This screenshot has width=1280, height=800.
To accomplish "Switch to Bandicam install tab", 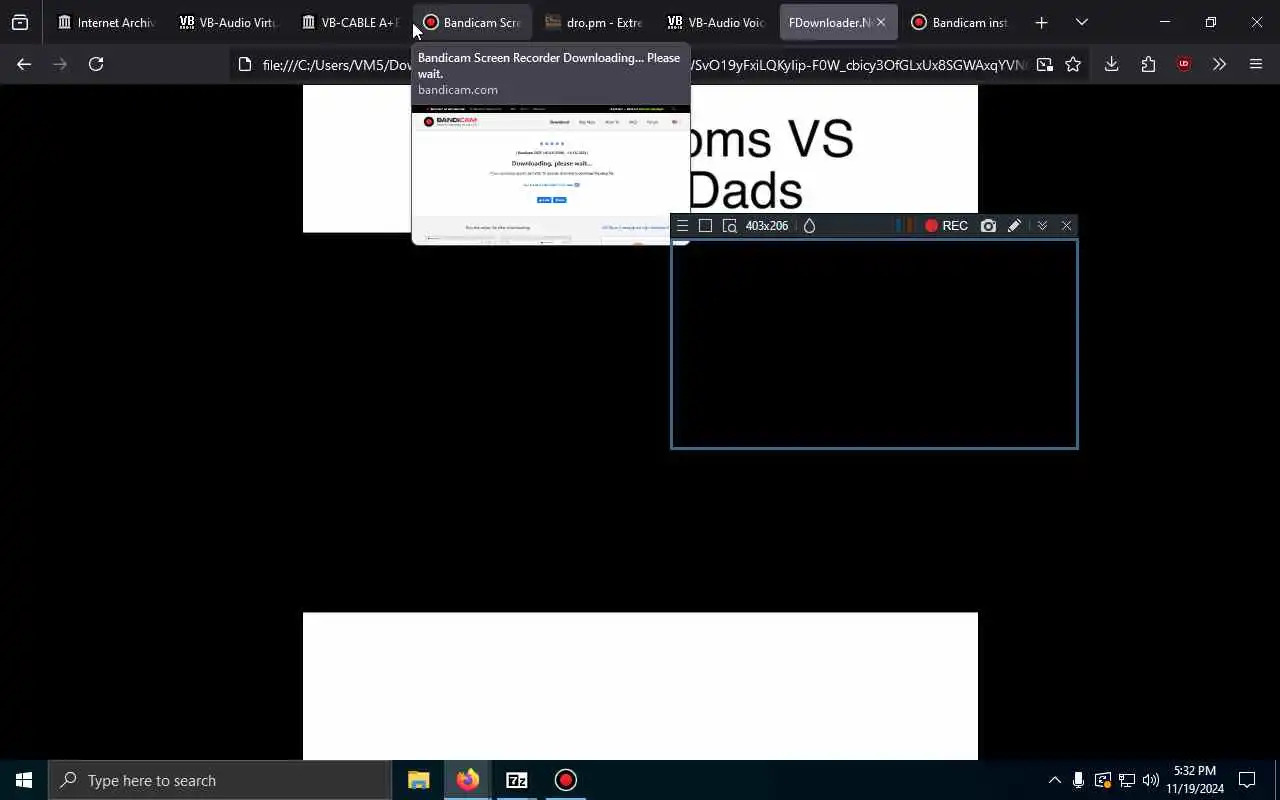I will 960,22.
